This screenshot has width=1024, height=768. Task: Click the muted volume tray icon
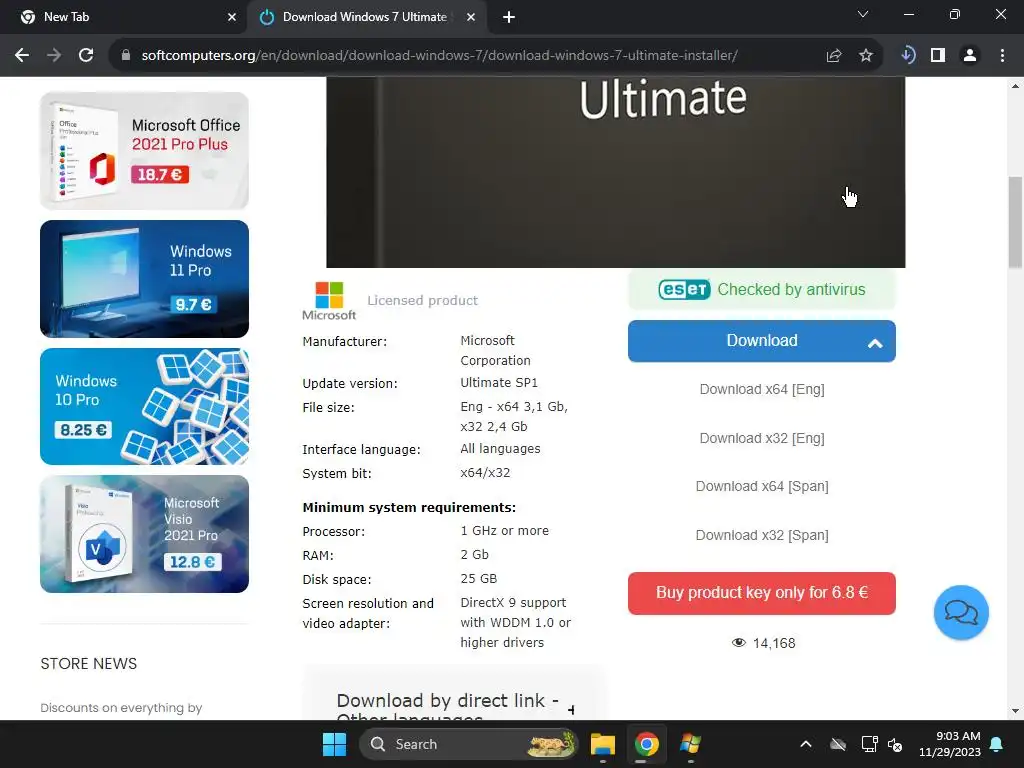895,744
